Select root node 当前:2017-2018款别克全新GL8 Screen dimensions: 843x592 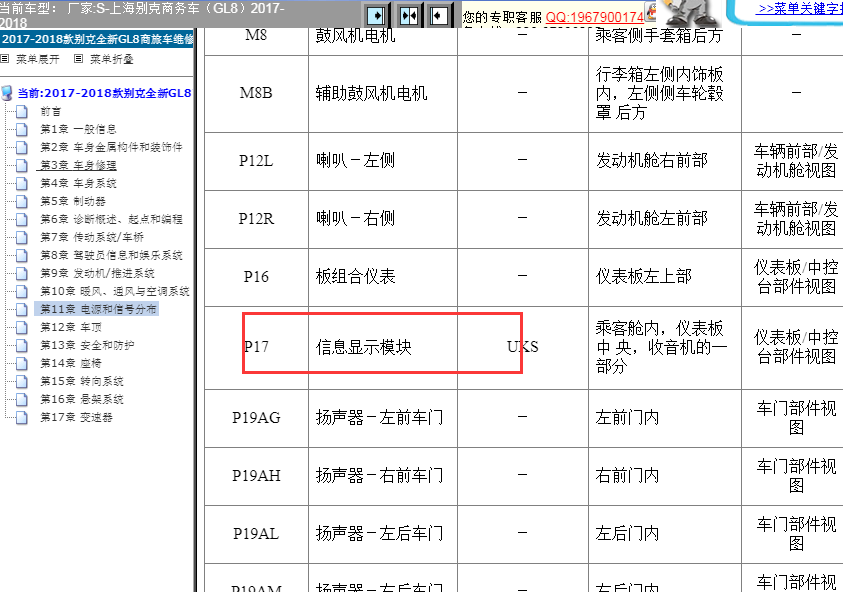click(x=104, y=93)
